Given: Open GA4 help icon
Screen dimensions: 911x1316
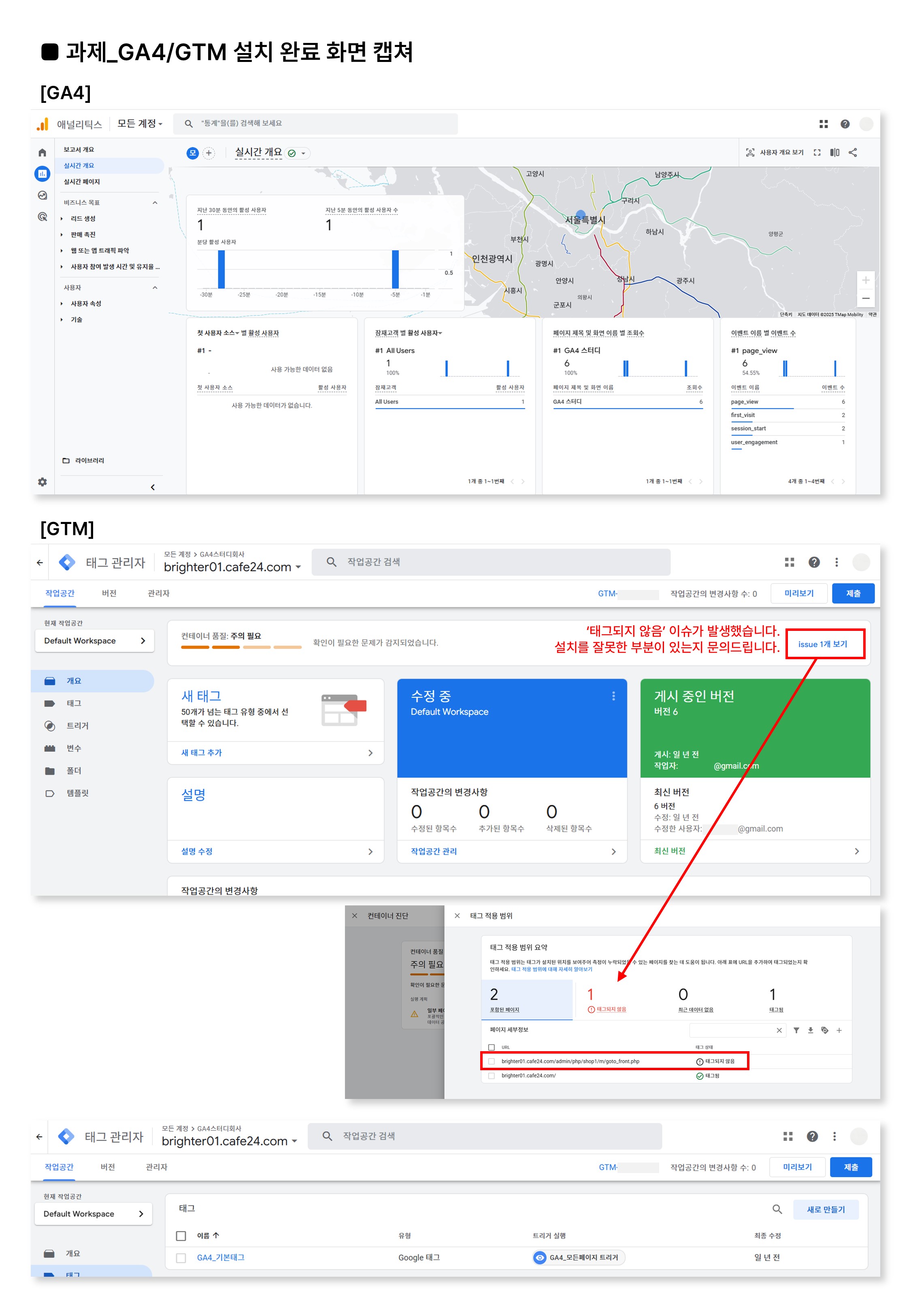Looking at the screenshot, I should [845, 124].
